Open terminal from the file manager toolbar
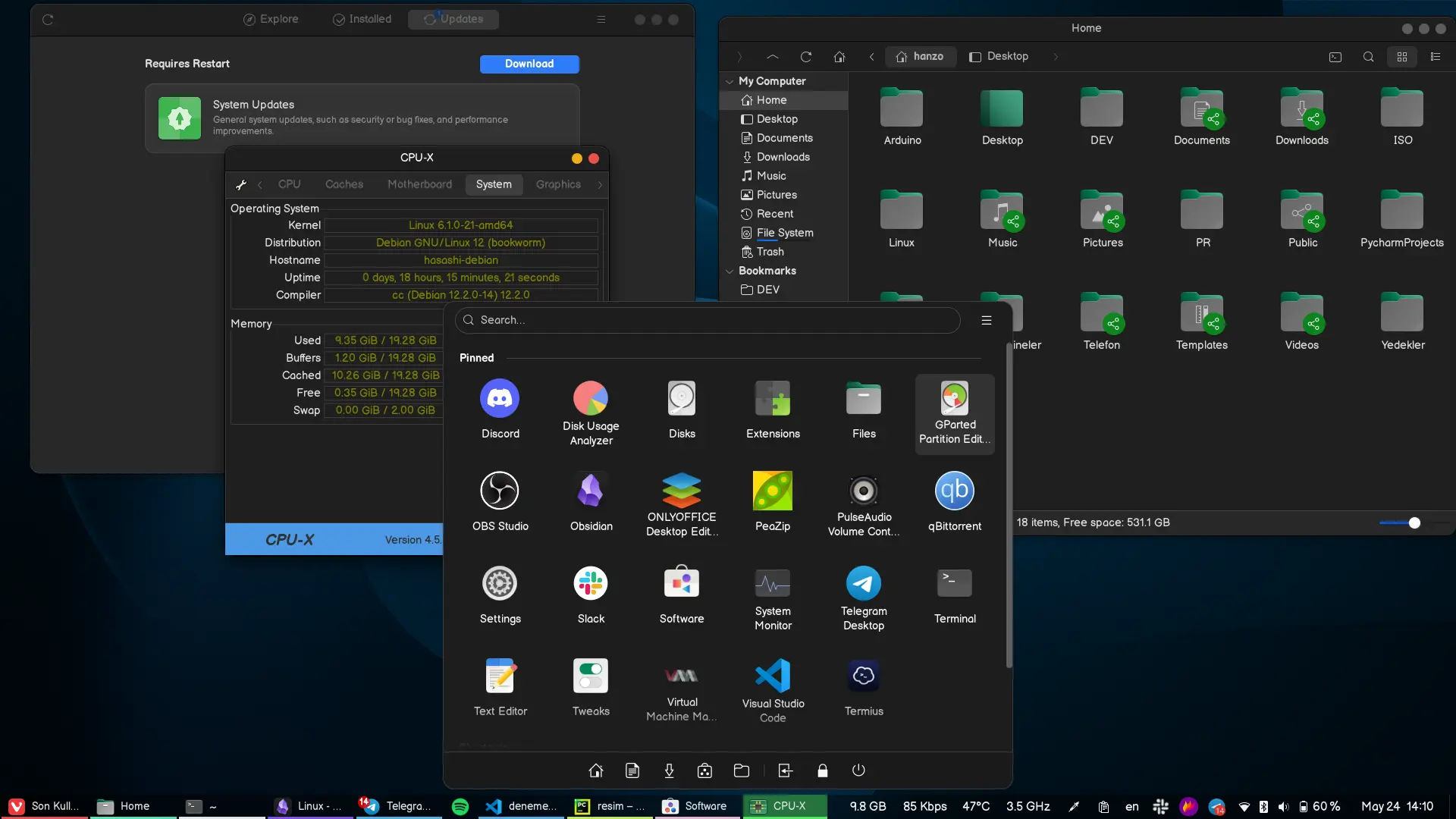 [x=1335, y=57]
